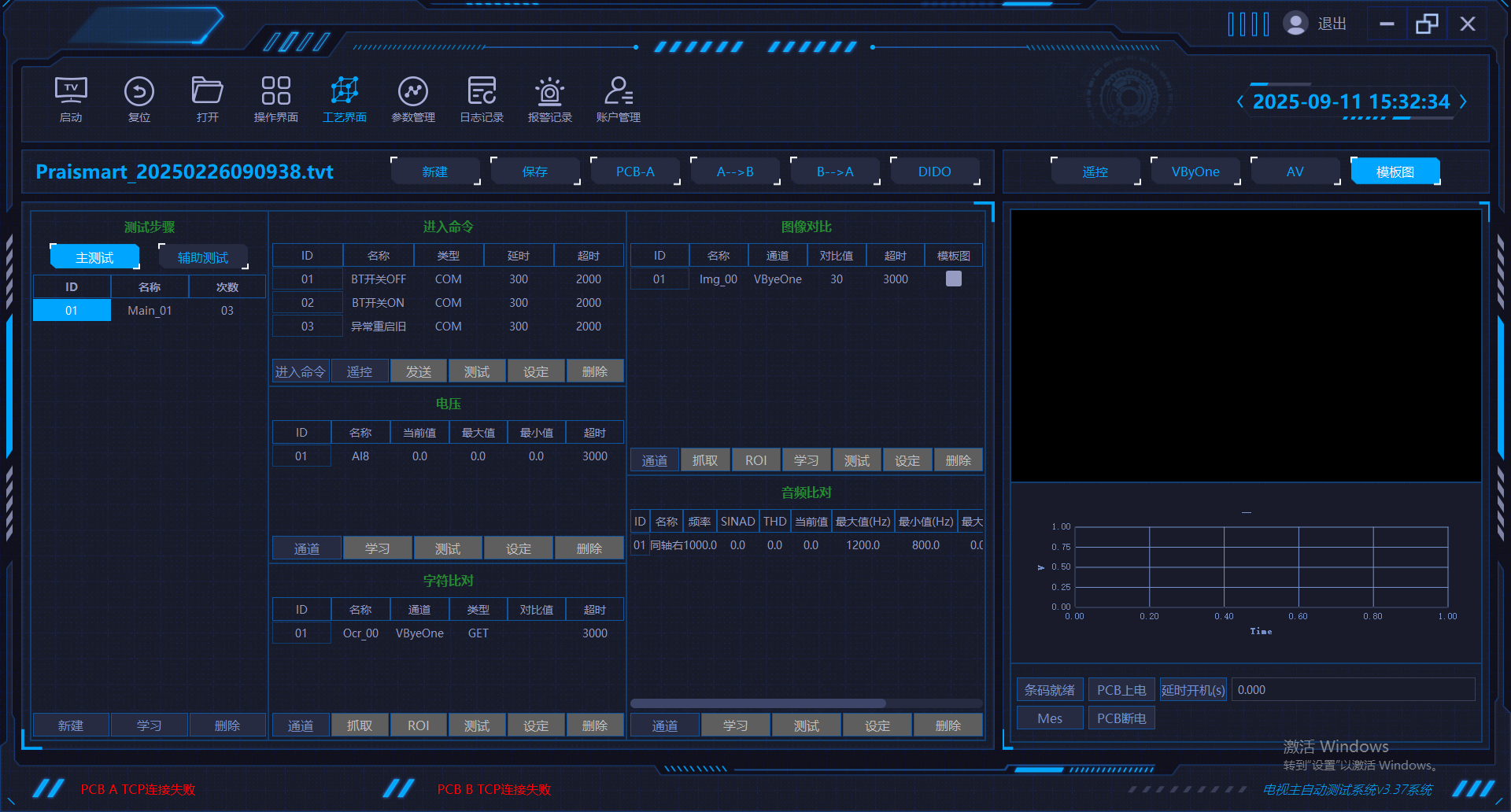This screenshot has height=812, width=1511.
Task: Open file with the 打开 folder icon
Action: coord(207,93)
